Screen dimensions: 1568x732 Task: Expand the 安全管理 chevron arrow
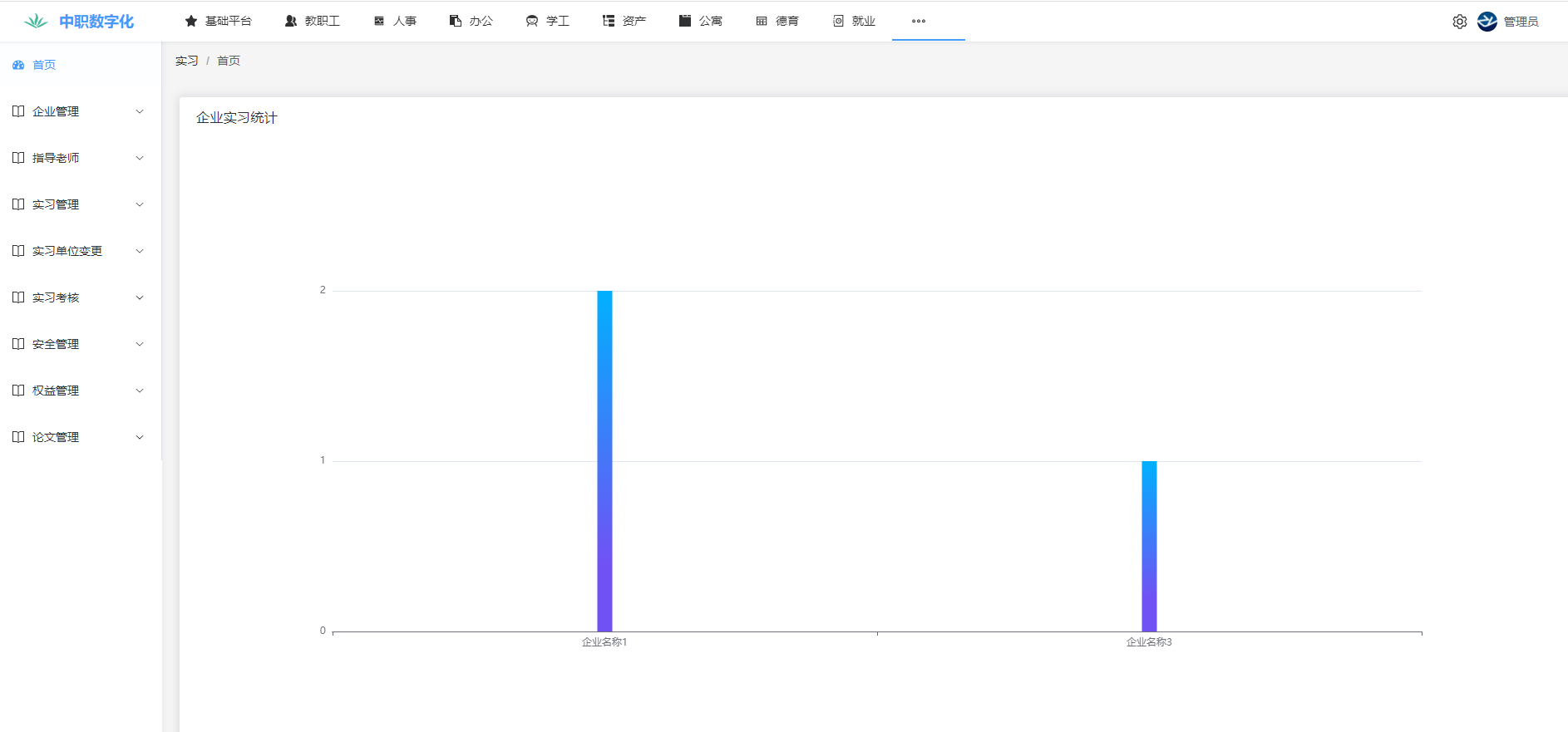click(140, 344)
